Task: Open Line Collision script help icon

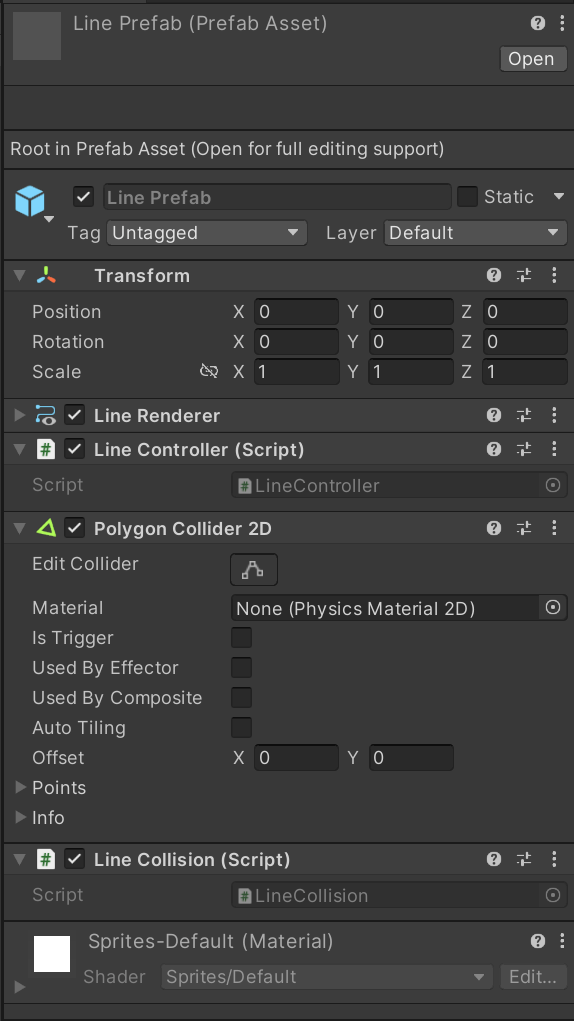Action: pos(494,860)
